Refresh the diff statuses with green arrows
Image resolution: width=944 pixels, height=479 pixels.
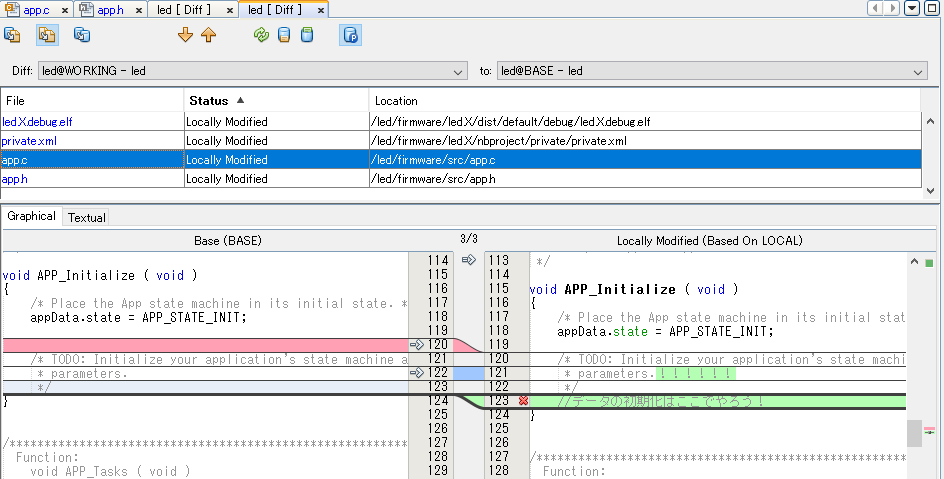(261, 35)
